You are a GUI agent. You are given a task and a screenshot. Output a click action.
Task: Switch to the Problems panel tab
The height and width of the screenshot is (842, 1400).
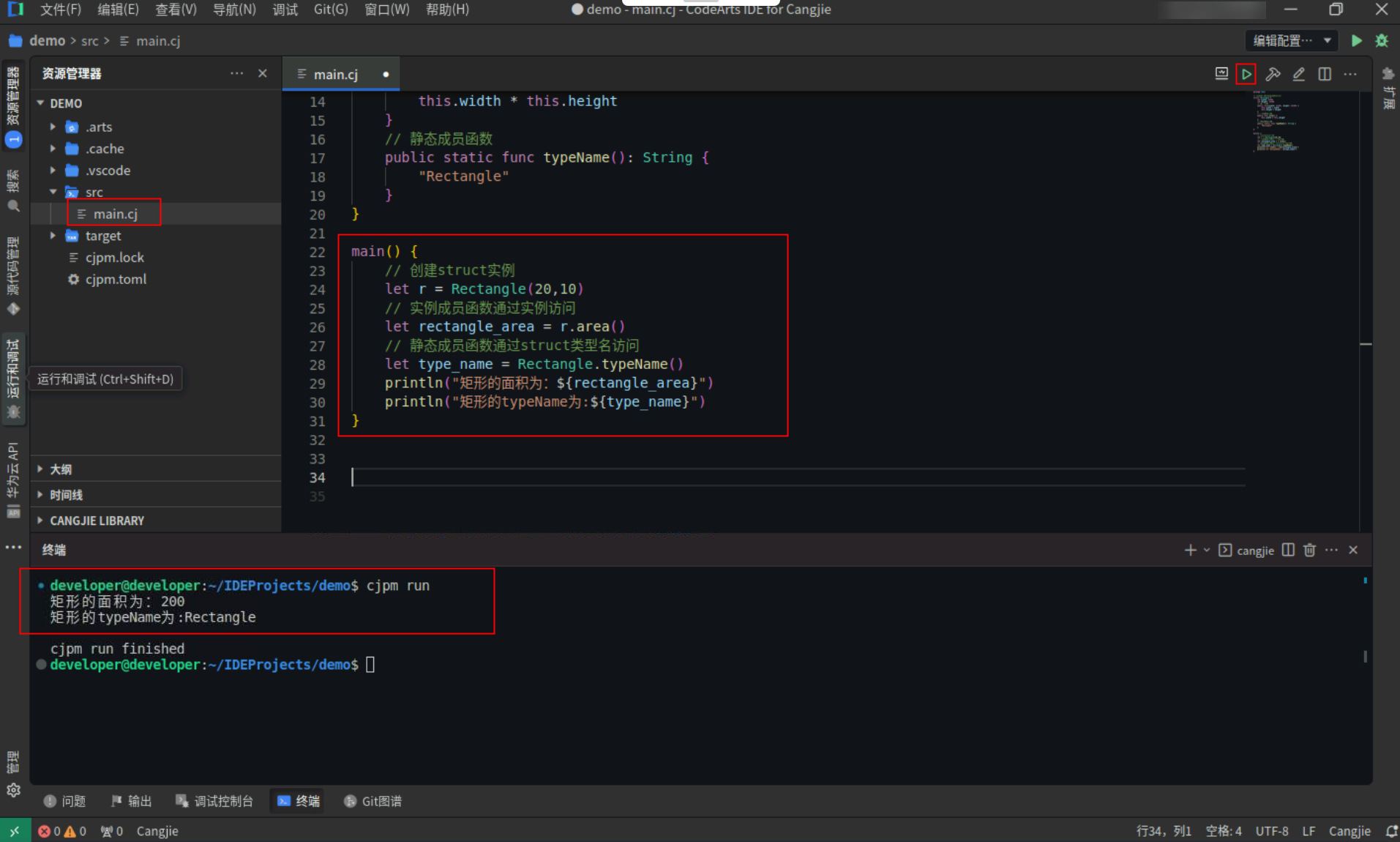tap(65, 801)
